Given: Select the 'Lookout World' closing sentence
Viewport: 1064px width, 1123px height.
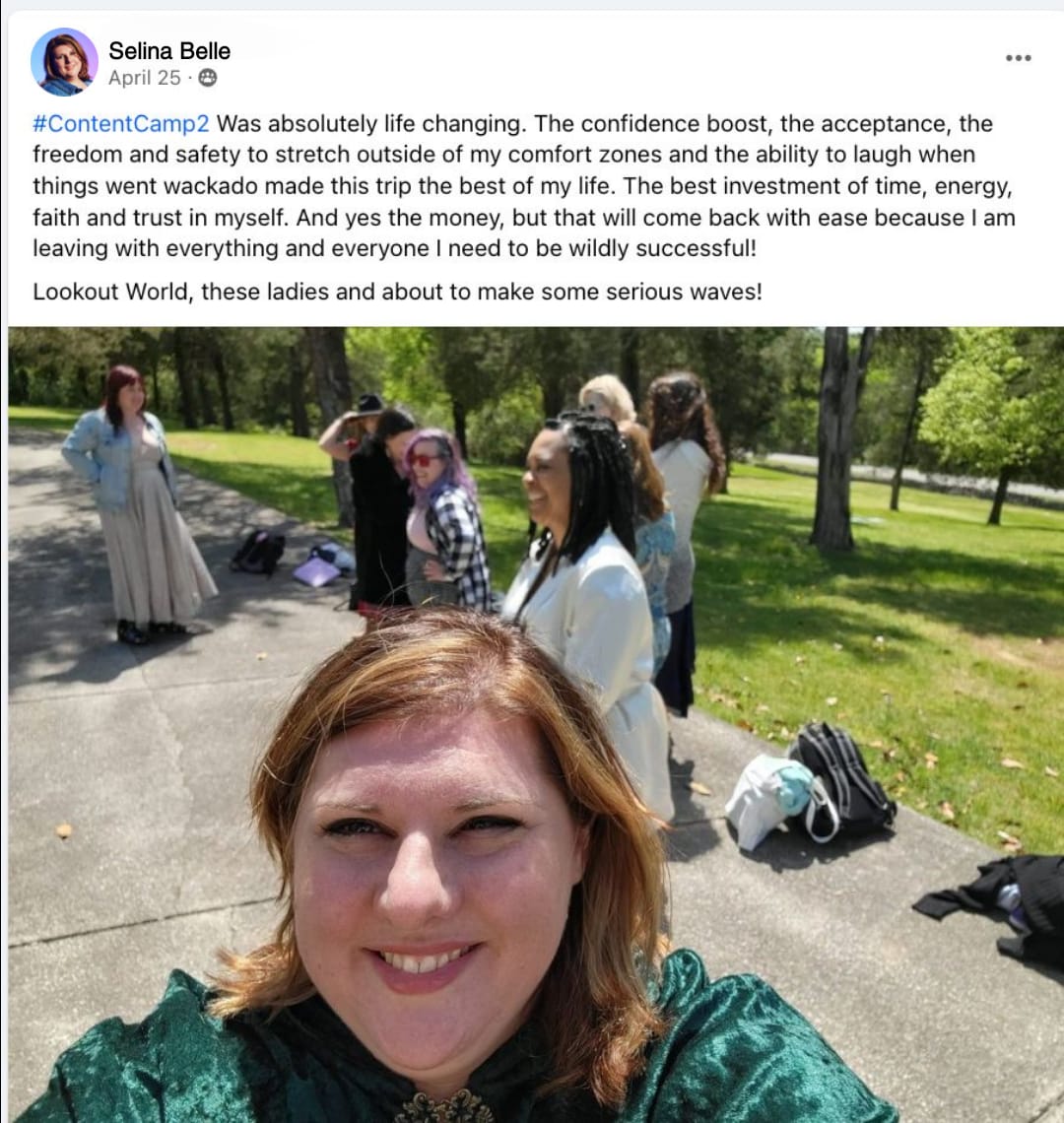Looking at the screenshot, I should tap(397, 293).
